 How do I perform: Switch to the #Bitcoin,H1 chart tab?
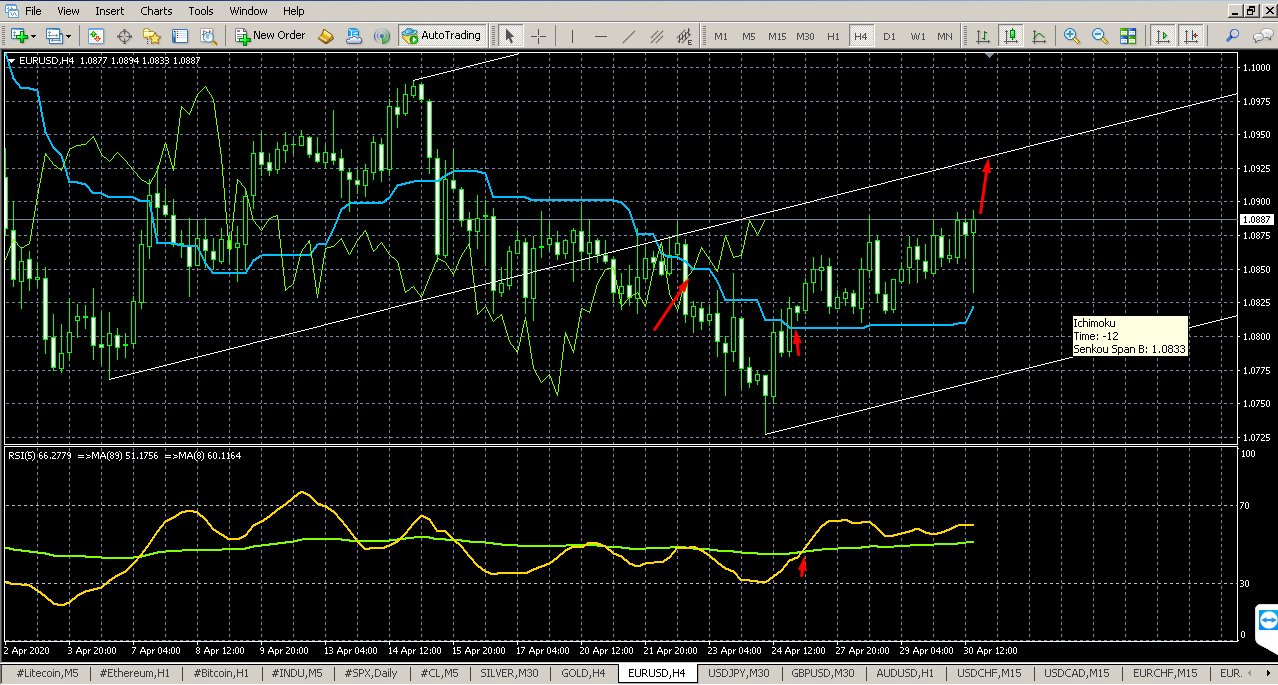(222, 673)
